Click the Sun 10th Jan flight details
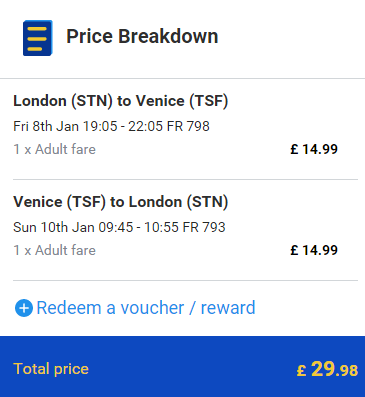Image resolution: width=365 pixels, height=397 pixels. click(x=119, y=227)
